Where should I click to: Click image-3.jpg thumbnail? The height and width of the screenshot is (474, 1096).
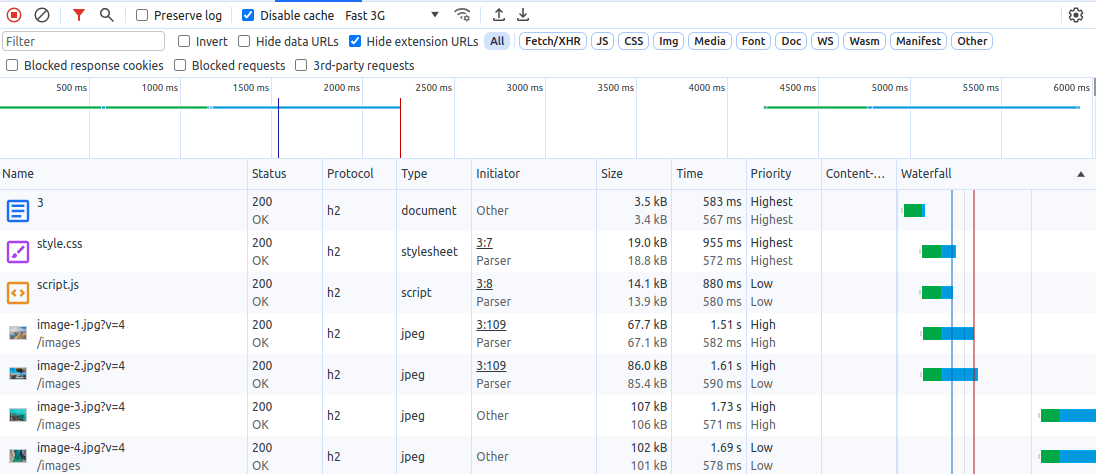tap(18, 415)
